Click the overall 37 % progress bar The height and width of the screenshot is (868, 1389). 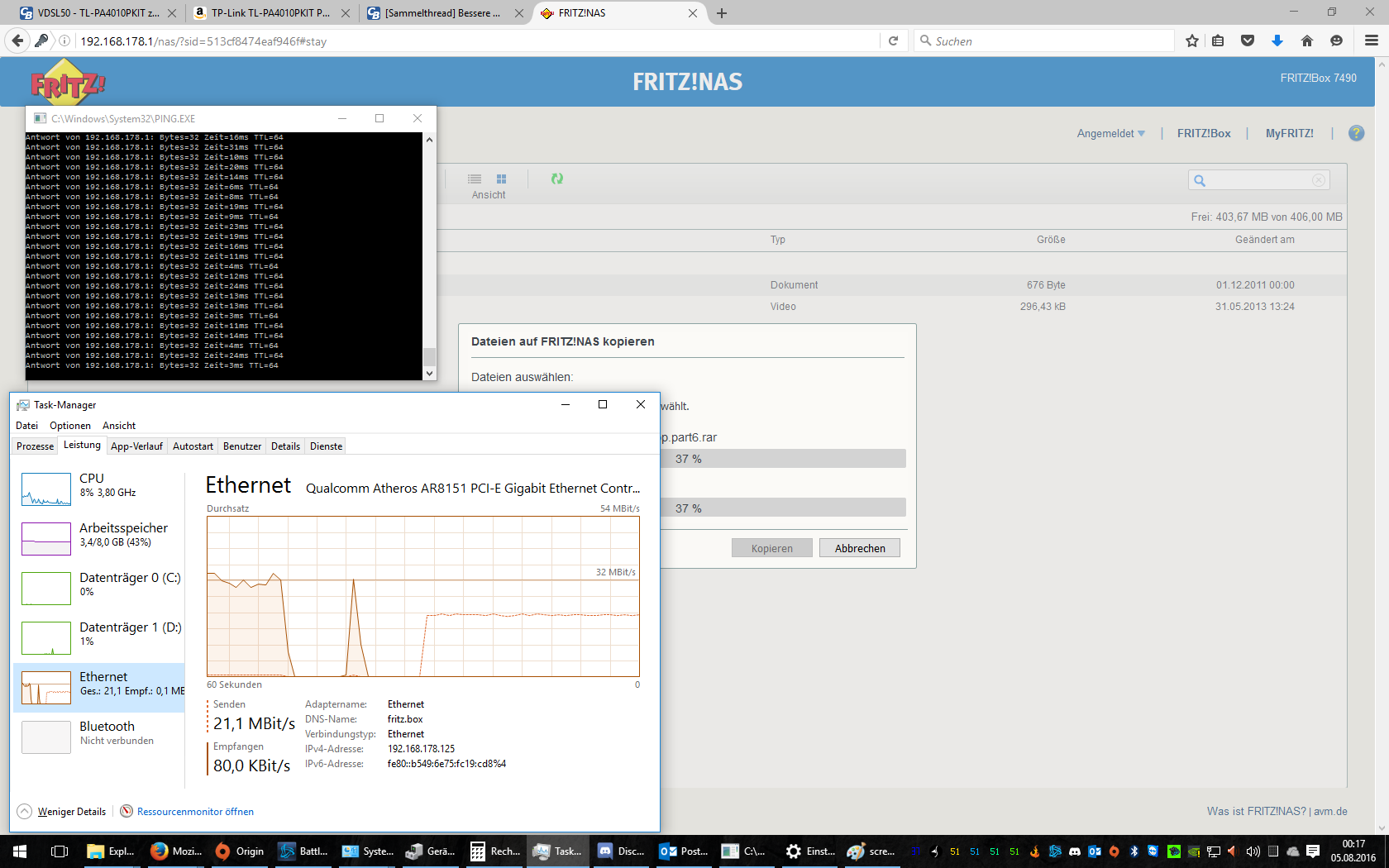pos(783,508)
